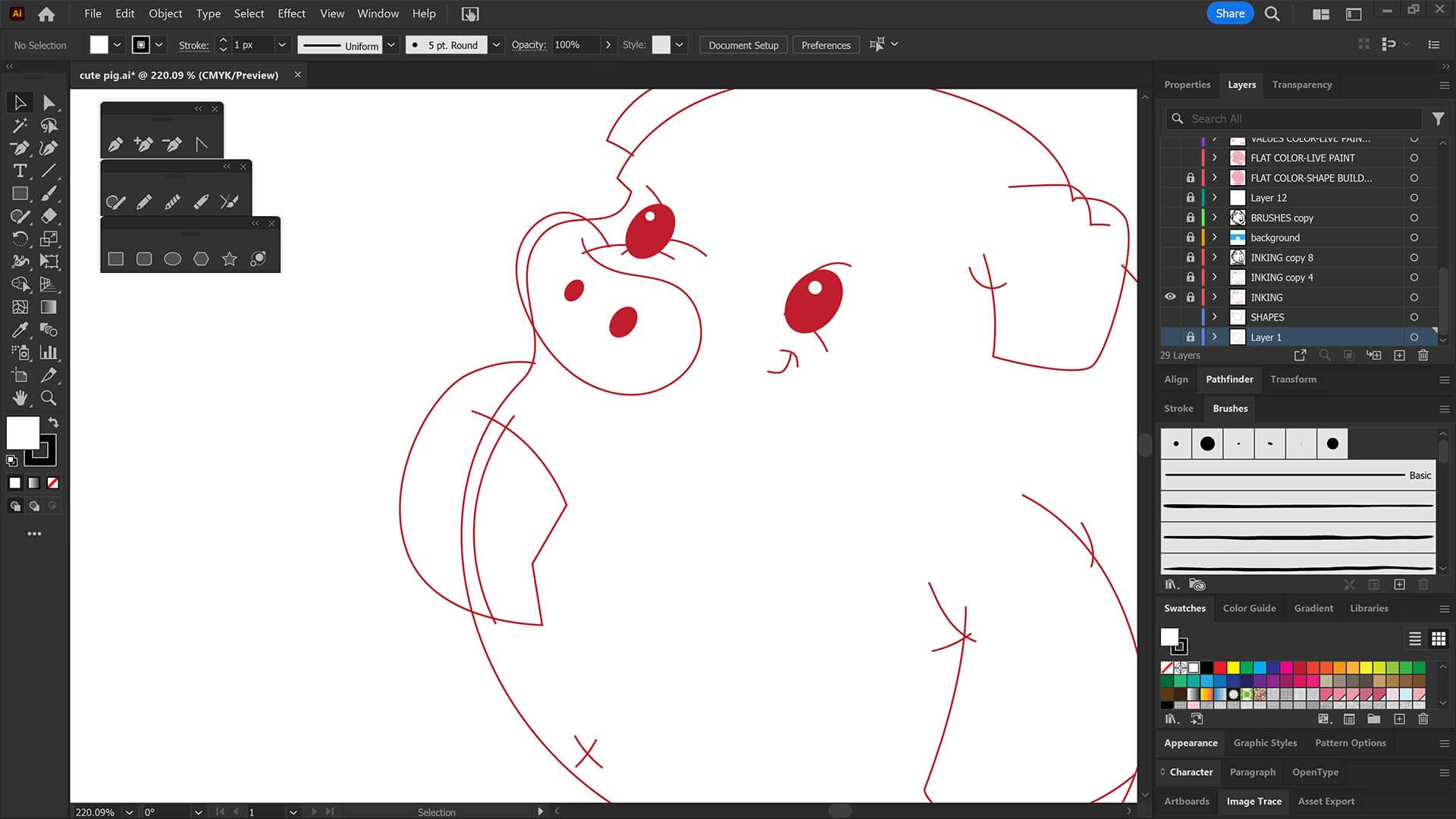Image resolution: width=1456 pixels, height=819 pixels.
Task: Select the yellow swatch in Swatches panel
Action: tap(1233, 667)
